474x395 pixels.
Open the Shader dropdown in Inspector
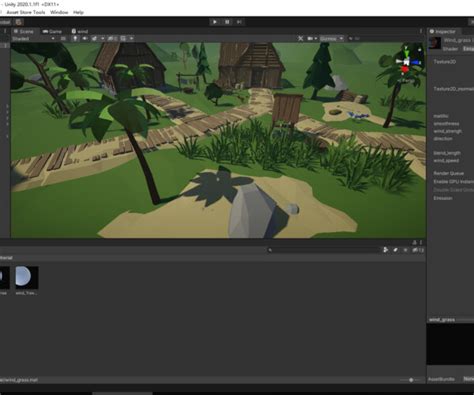468,49
